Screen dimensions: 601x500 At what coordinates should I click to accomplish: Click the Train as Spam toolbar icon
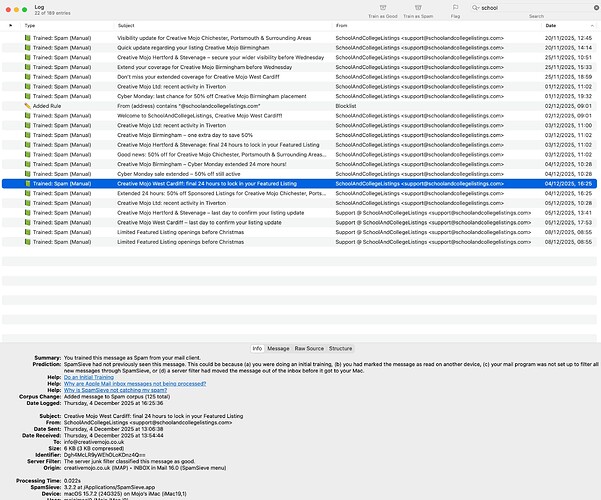coord(418,8)
